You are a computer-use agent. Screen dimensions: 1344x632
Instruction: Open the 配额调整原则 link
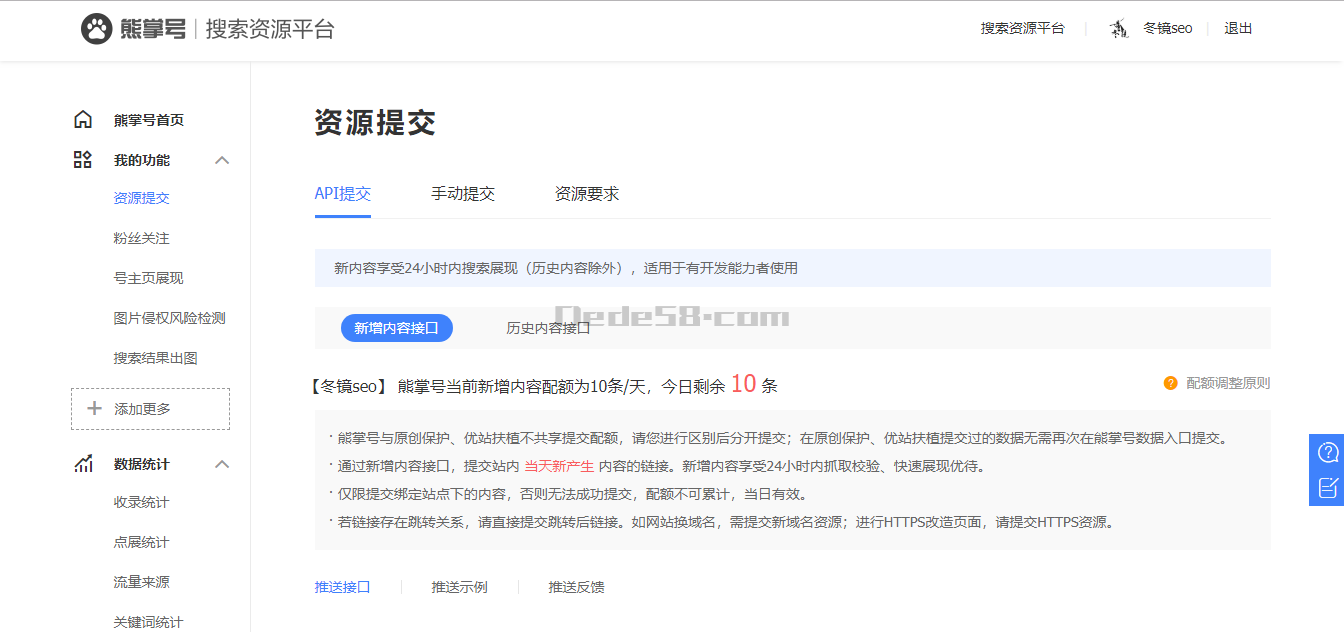click(1228, 383)
